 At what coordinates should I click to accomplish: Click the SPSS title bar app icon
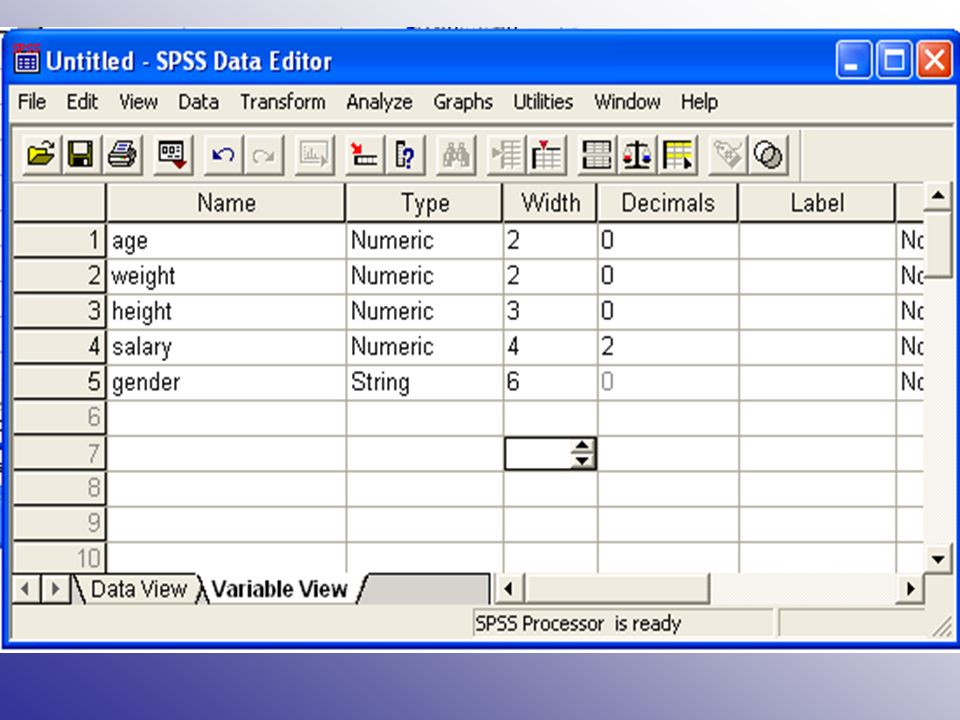tap(26, 59)
